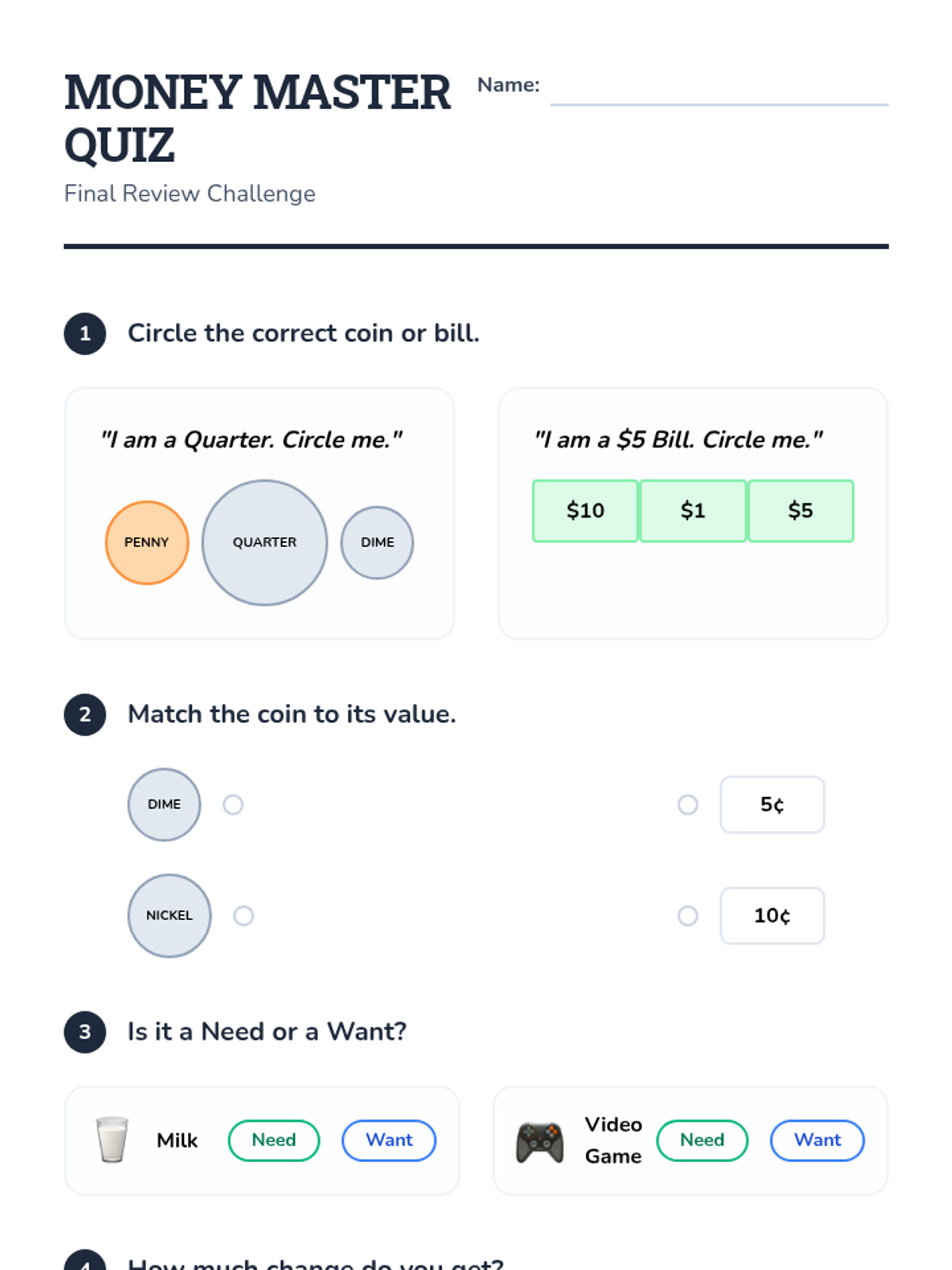The image size is (952, 1270).
Task: Click the video game controller icon
Action: pyautogui.click(x=540, y=1141)
